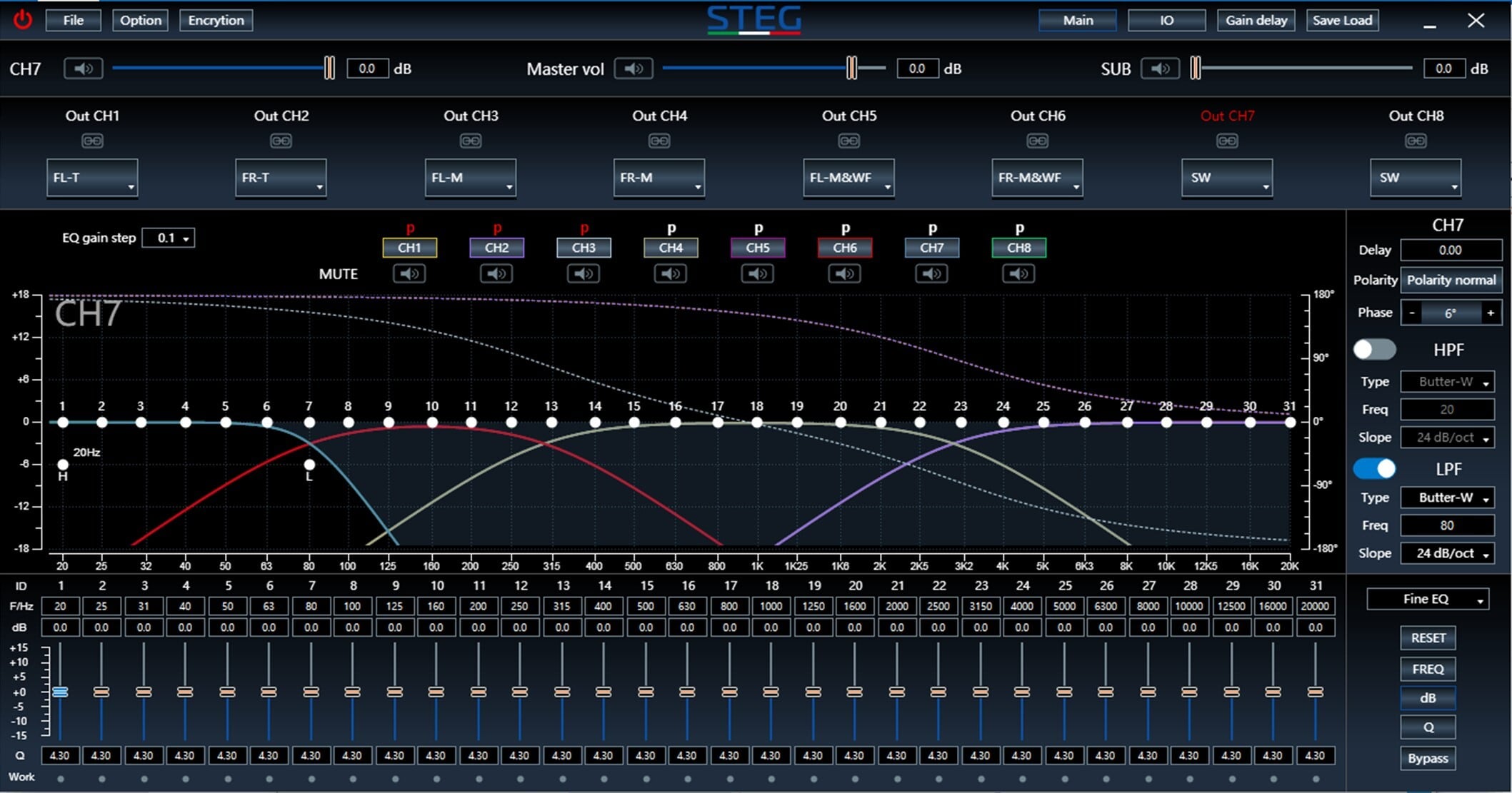1512x793 pixels.
Task: Enable the HPF toggle switch
Action: [x=1374, y=349]
